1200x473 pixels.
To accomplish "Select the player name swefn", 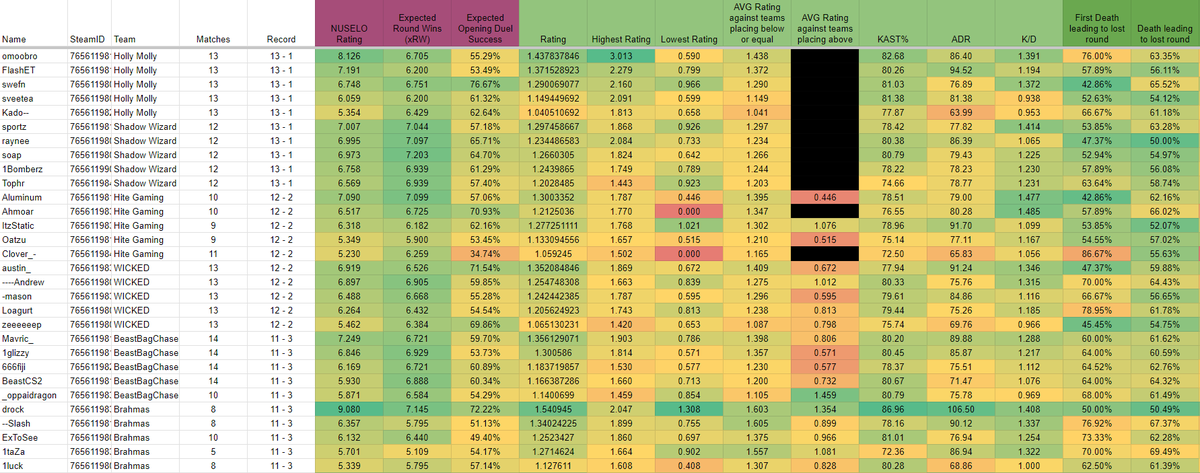I will pos(15,86).
